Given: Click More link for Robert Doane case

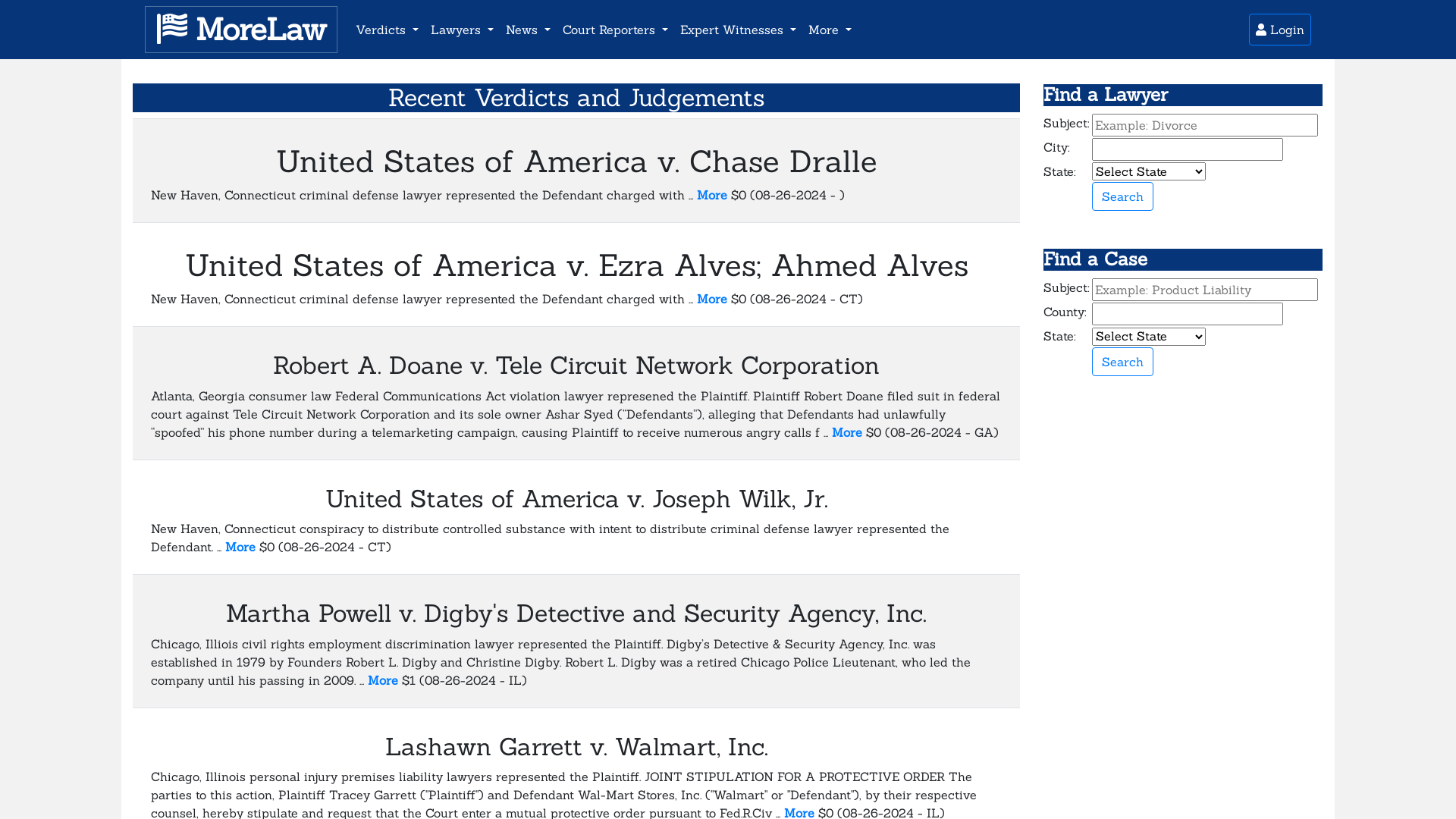Looking at the screenshot, I should tap(847, 432).
